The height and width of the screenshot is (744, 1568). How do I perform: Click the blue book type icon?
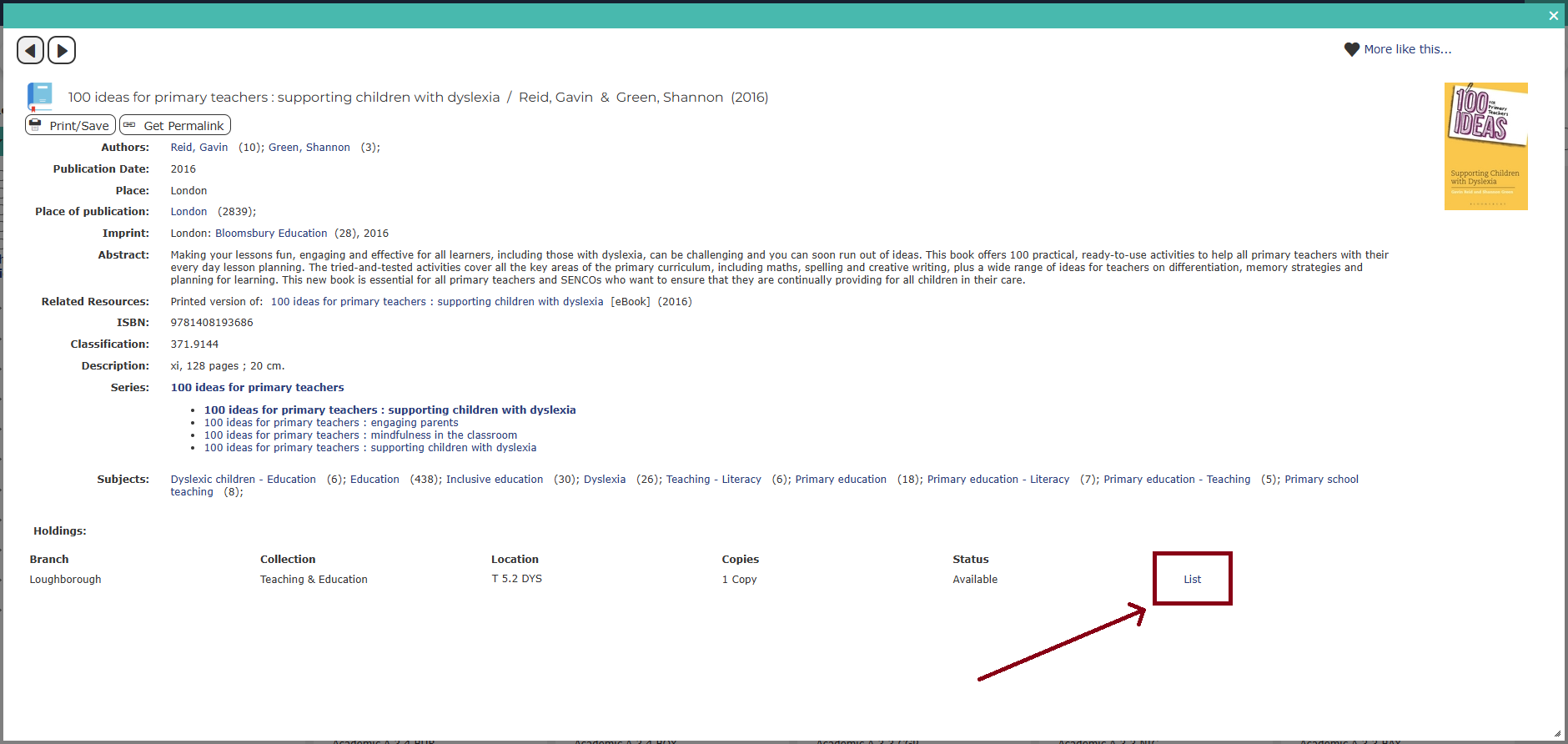[x=40, y=97]
